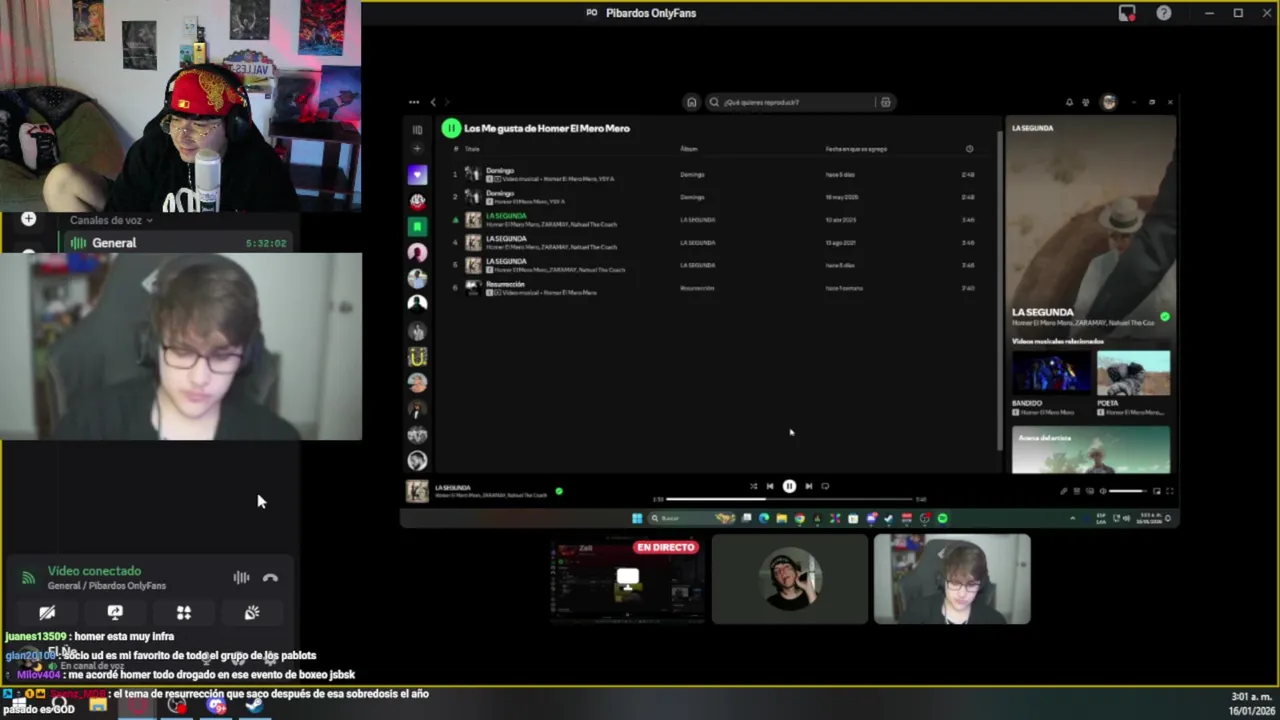The height and width of the screenshot is (720, 1280).
Task: Open Spotify profile avatar menu
Action: click(1108, 102)
